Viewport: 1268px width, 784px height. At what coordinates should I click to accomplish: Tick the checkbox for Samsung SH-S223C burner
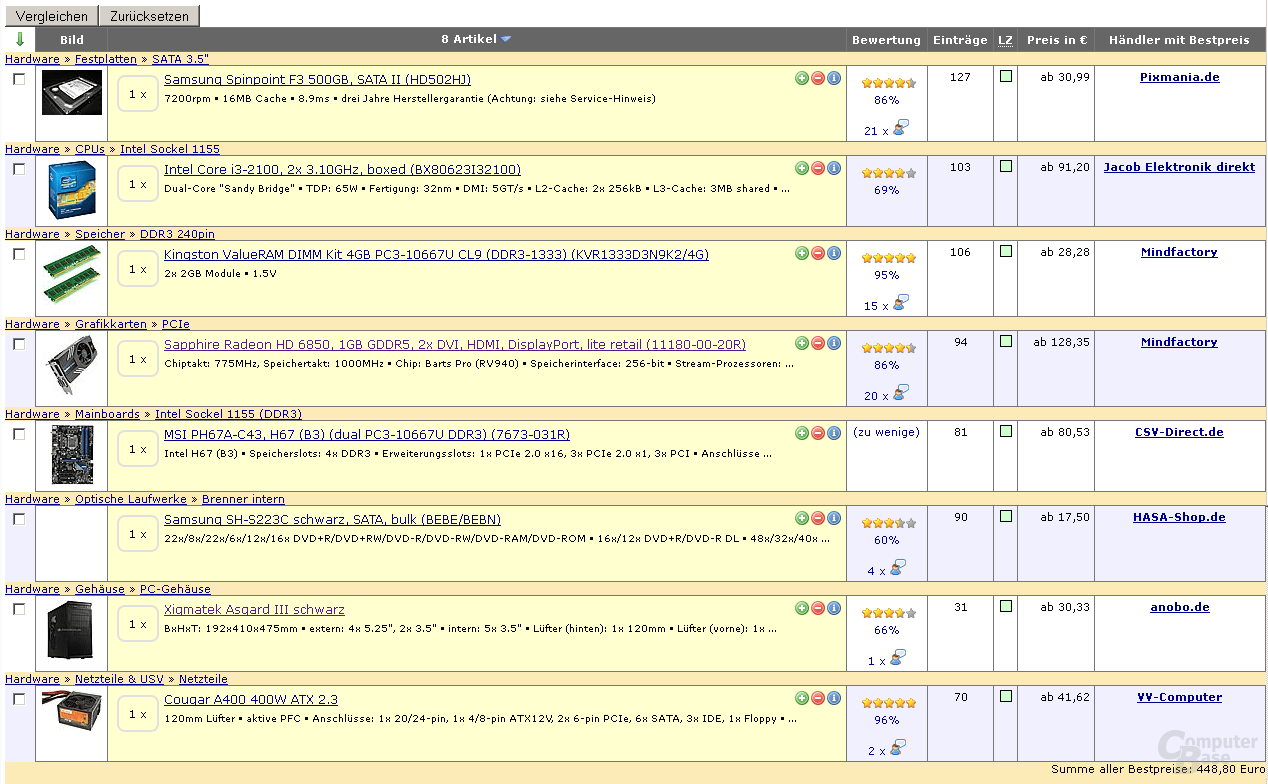pos(19,519)
